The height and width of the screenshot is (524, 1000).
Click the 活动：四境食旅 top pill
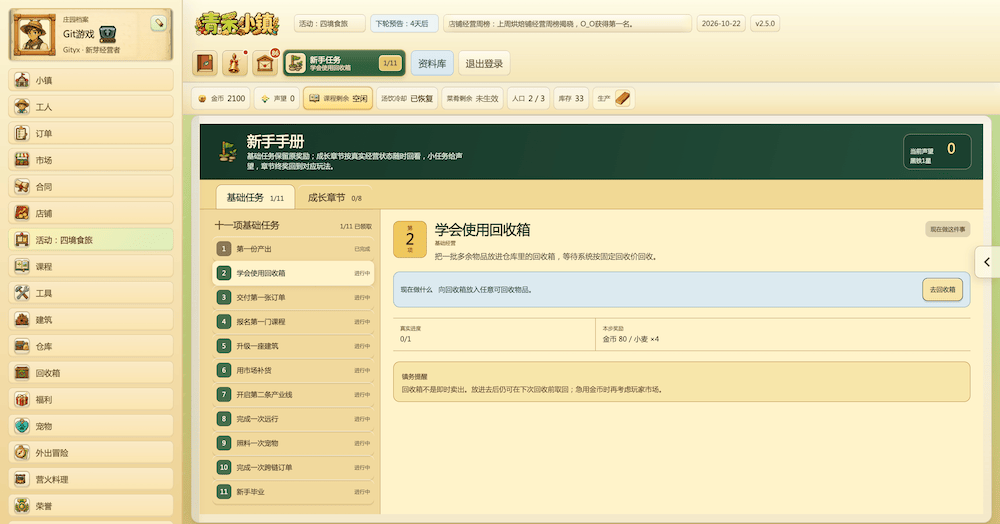click(330, 24)
